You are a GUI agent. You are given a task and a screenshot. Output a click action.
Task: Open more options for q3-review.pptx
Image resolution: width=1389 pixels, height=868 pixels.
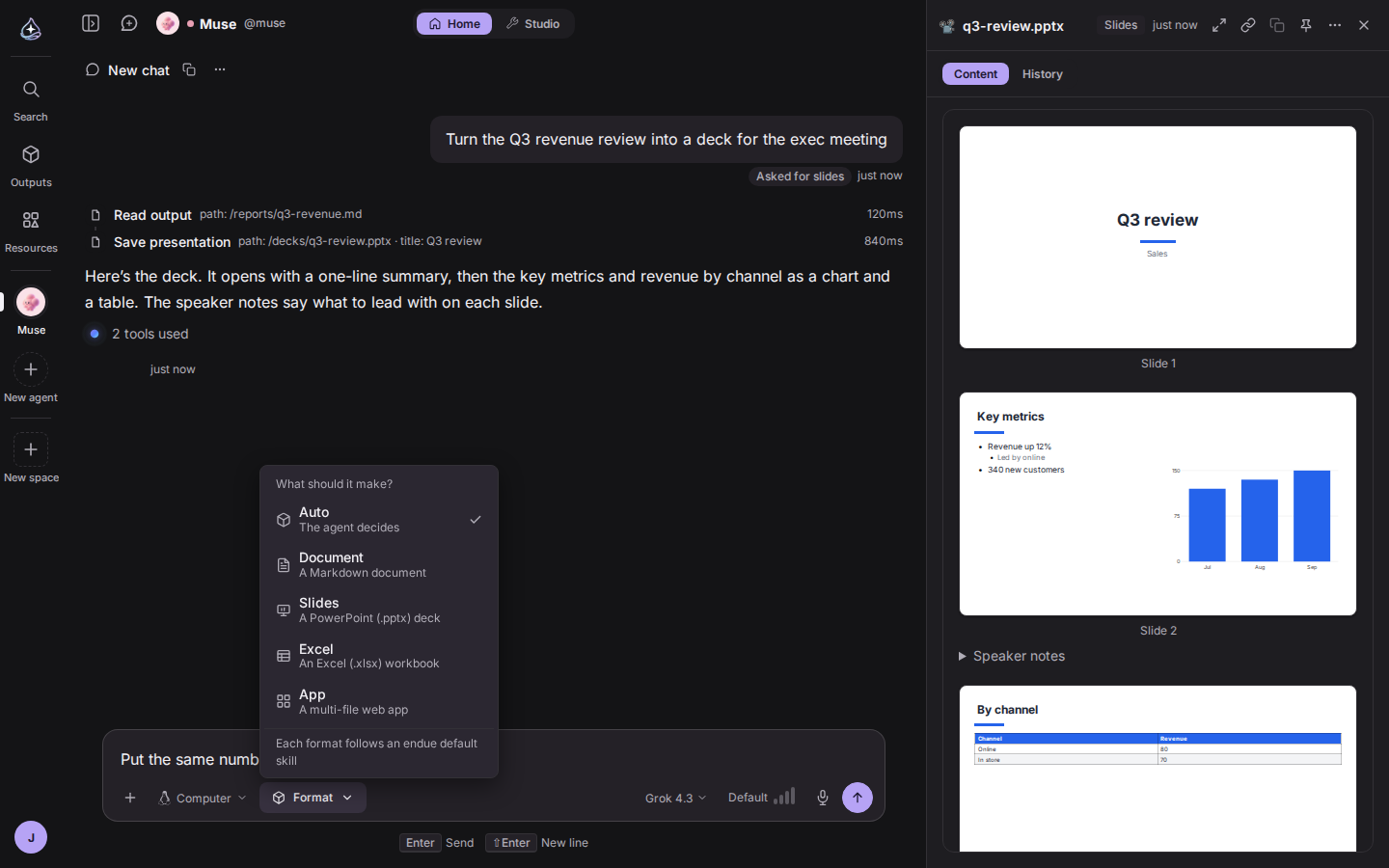1335,25
